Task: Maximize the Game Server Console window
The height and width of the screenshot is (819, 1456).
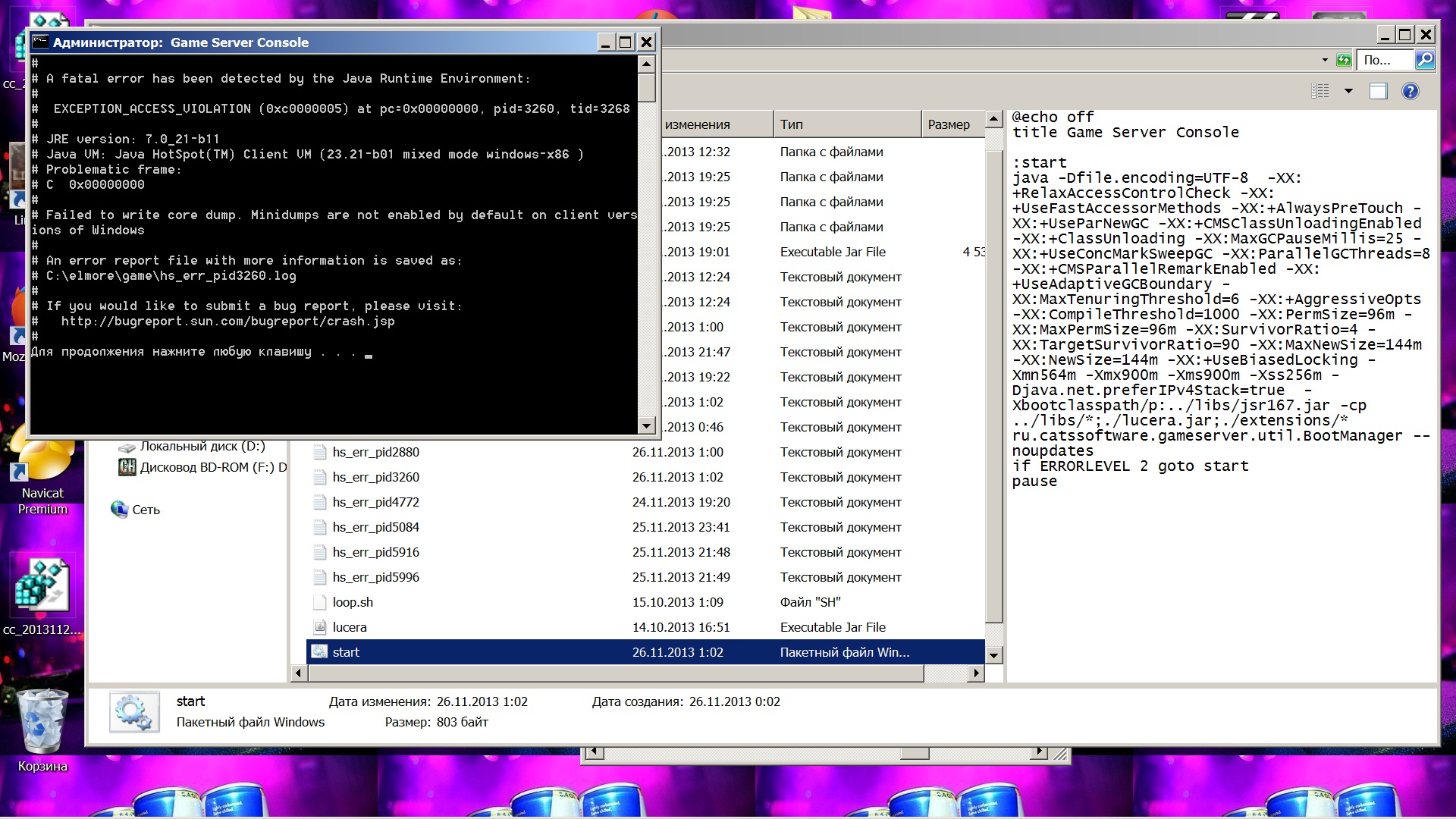Action: click(625, 42)
